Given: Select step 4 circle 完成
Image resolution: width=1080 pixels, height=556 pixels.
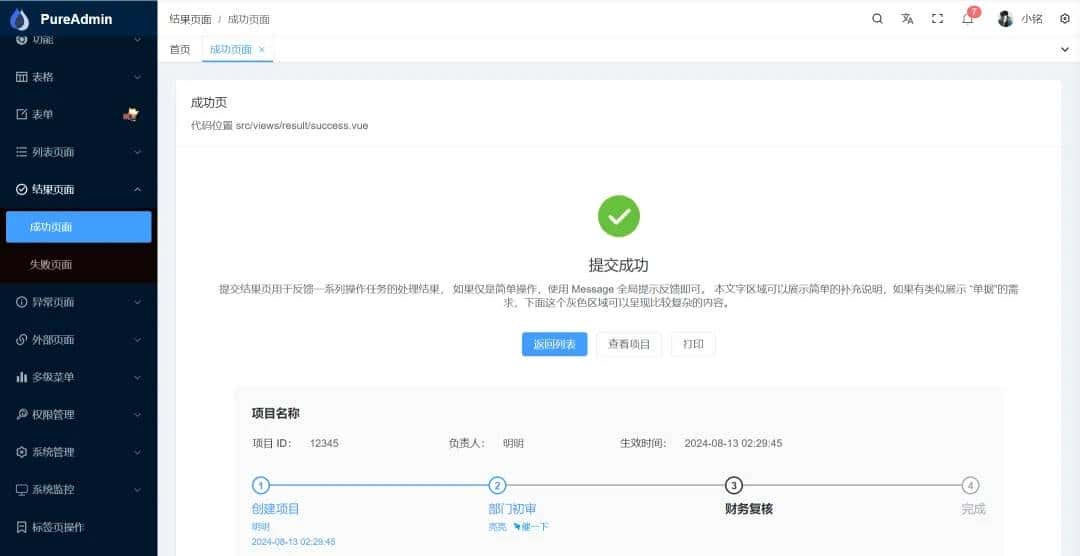Looking at the screenshot, I should tap(970, 486).
